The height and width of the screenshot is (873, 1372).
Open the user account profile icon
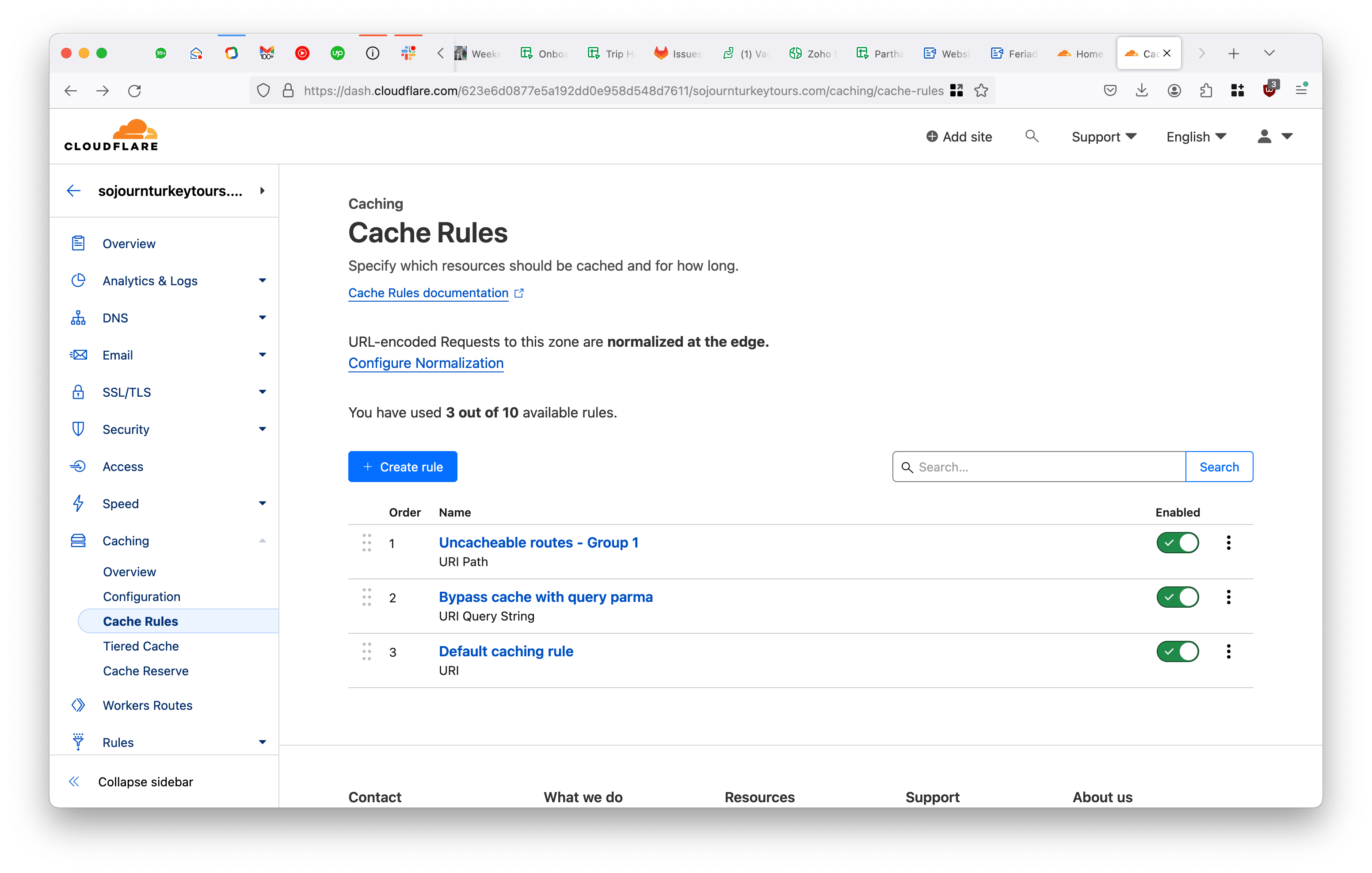[x=1264, y=136]
